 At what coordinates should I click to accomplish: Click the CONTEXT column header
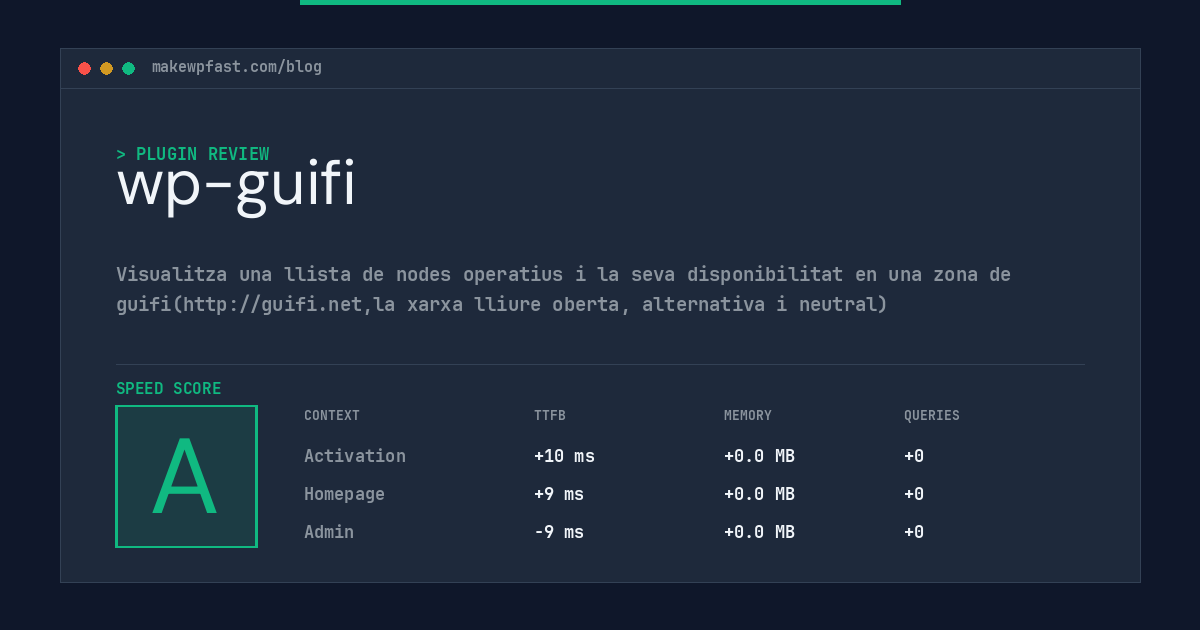tap(332, 415)
